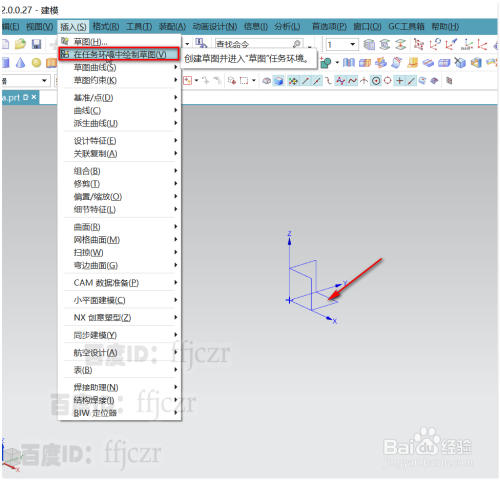The image size is (500, 480).
Task: Select 同步建模(Y) menu item
Action: (119, 335)
